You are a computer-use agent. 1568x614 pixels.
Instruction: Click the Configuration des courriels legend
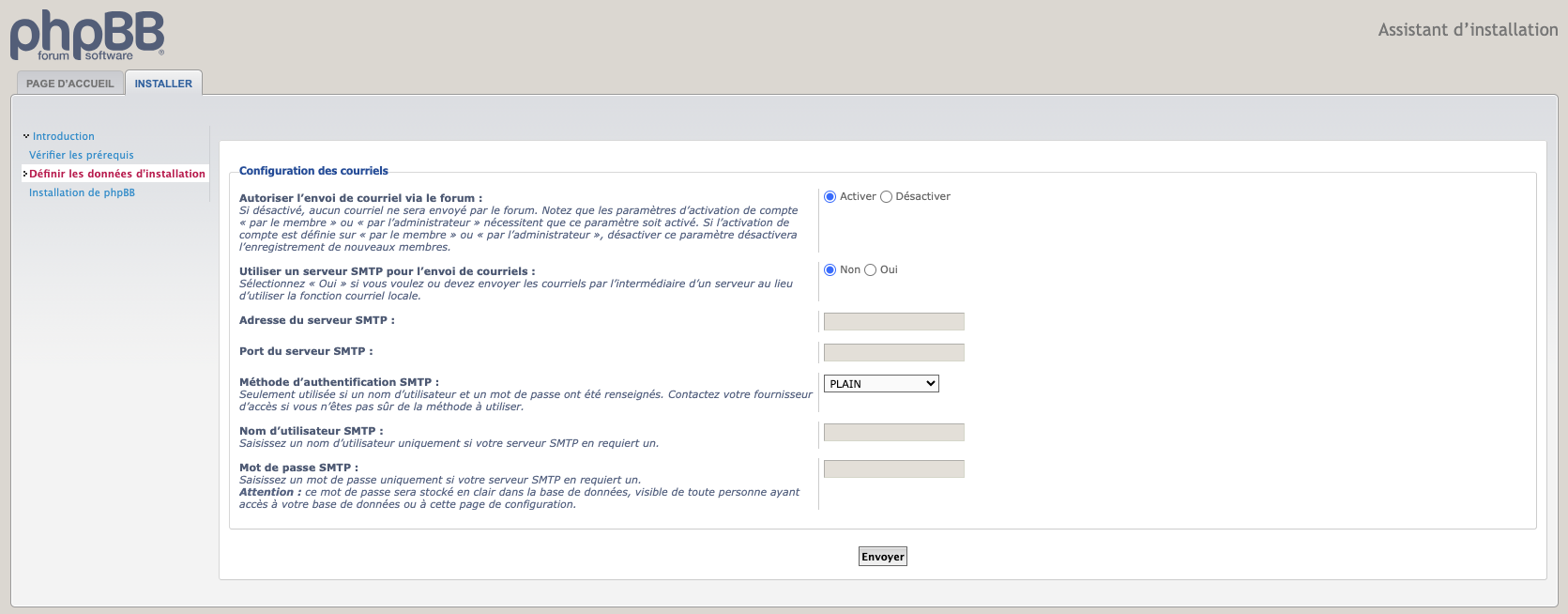tap(313, 171)
